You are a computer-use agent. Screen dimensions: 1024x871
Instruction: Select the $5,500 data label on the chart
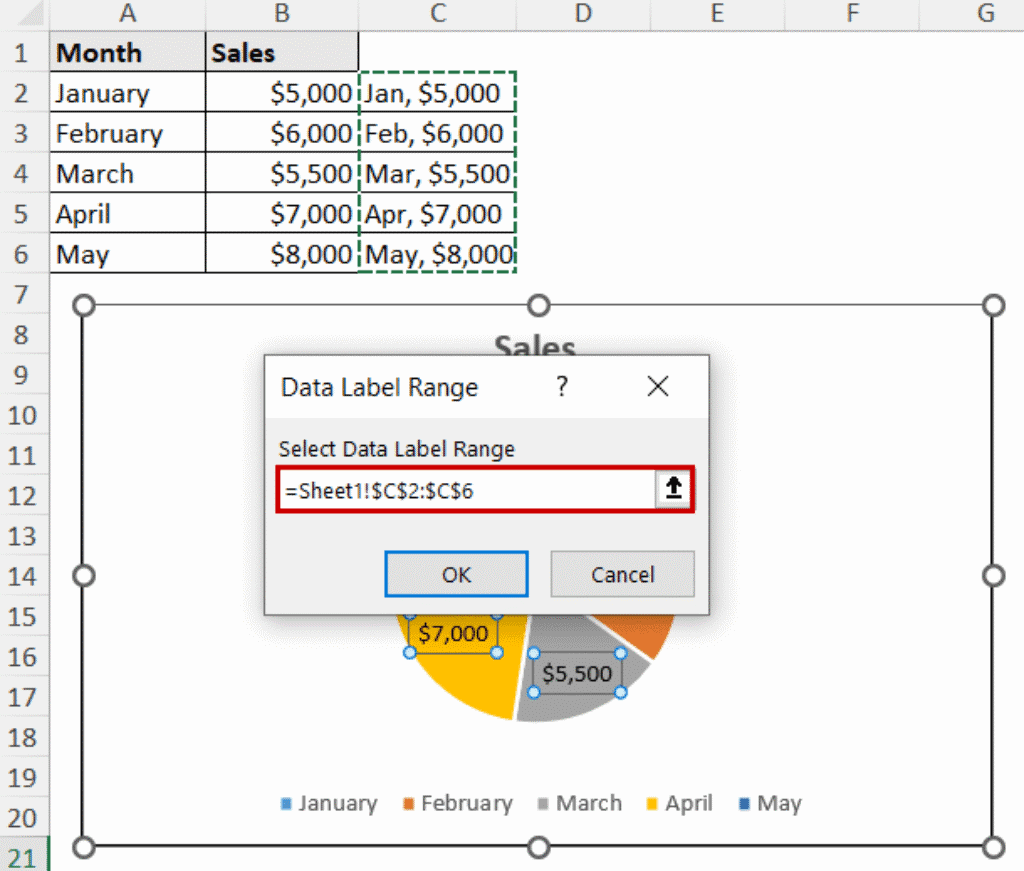pyautogui.click(x=577, y=674)
